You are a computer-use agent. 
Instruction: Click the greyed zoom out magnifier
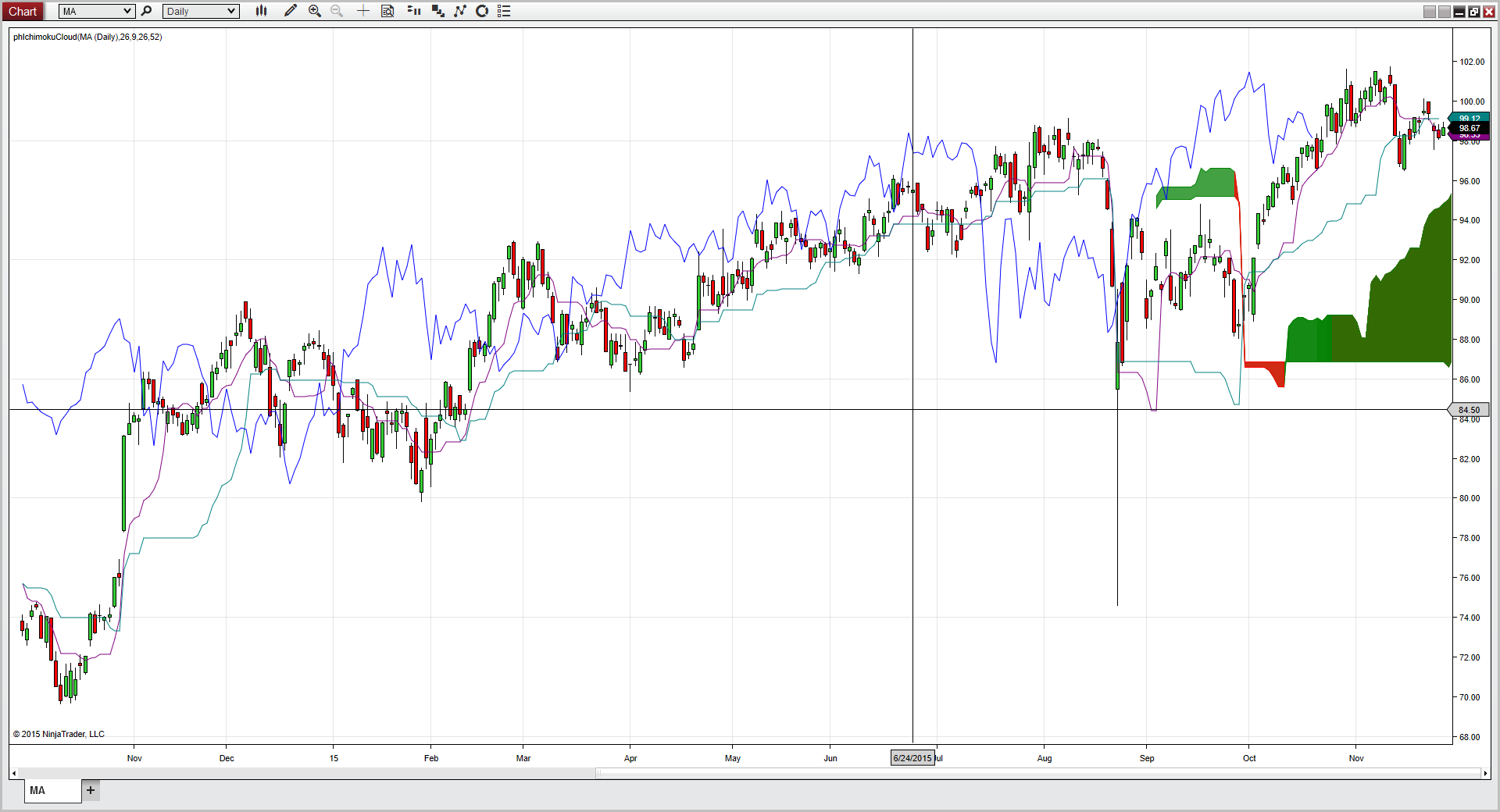coord(337,11)
